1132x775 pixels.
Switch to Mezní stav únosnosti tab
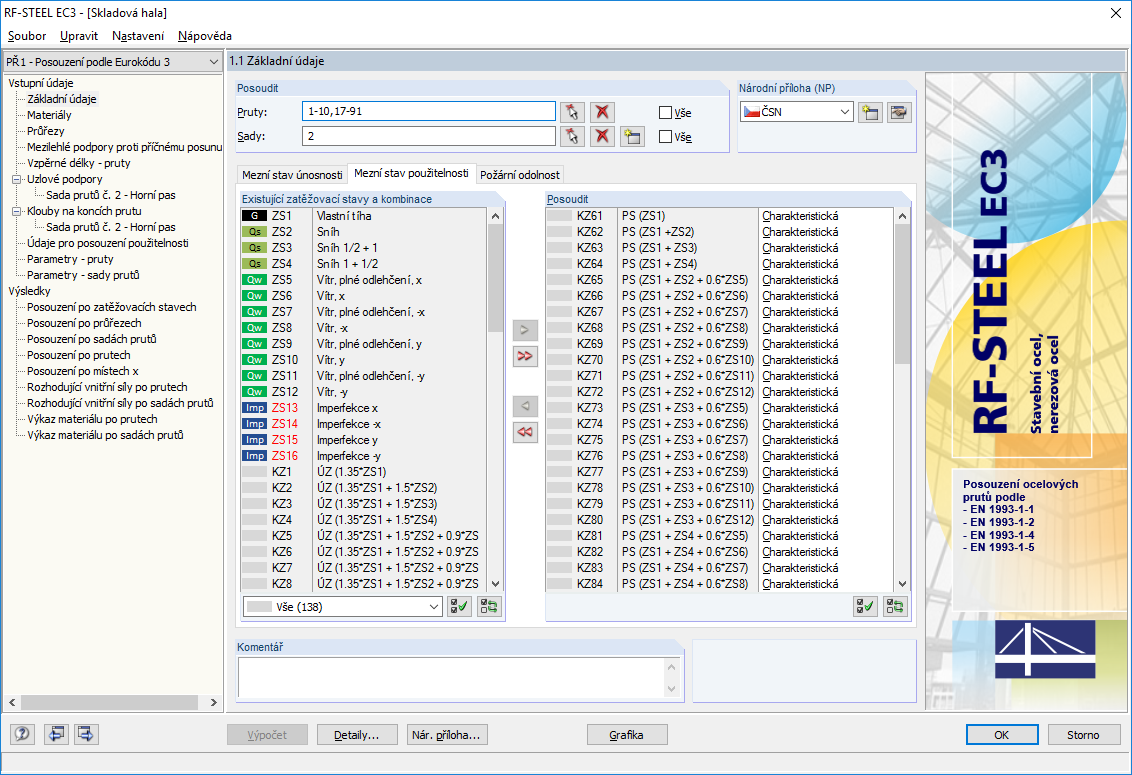[292, 175]
